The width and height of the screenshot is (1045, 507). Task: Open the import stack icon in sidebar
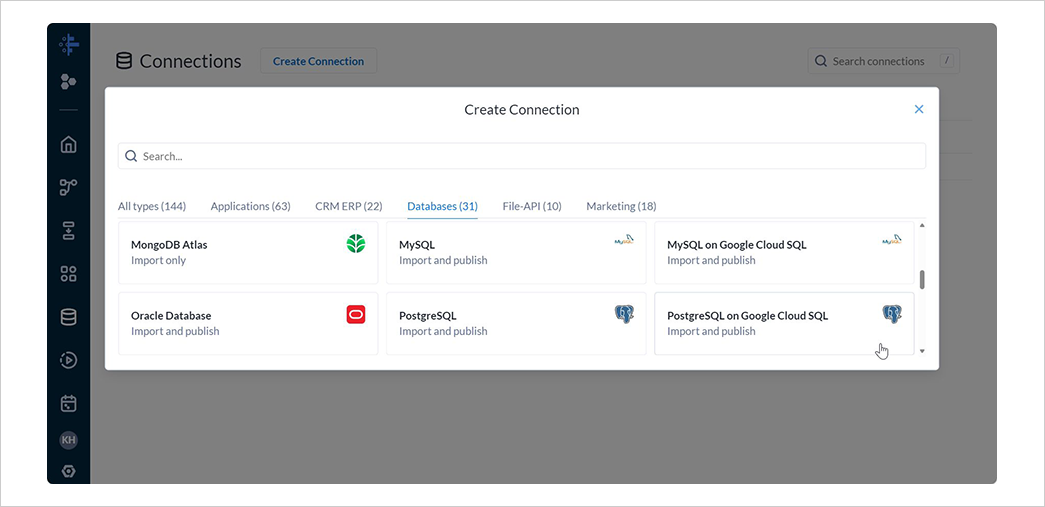click(x=69, y=231)
